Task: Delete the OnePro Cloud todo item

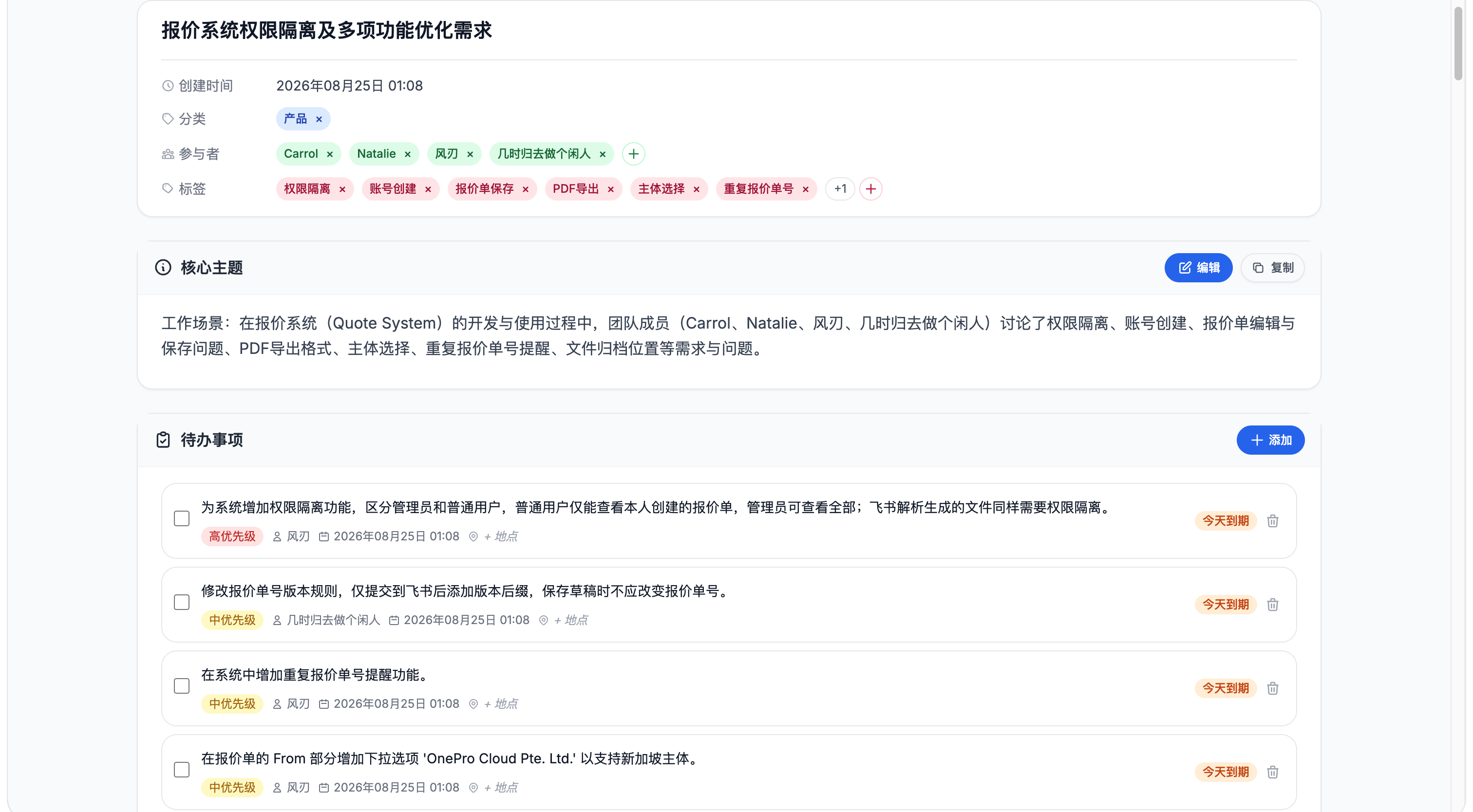Action: pyautogui.click(x=1273, y=772)
